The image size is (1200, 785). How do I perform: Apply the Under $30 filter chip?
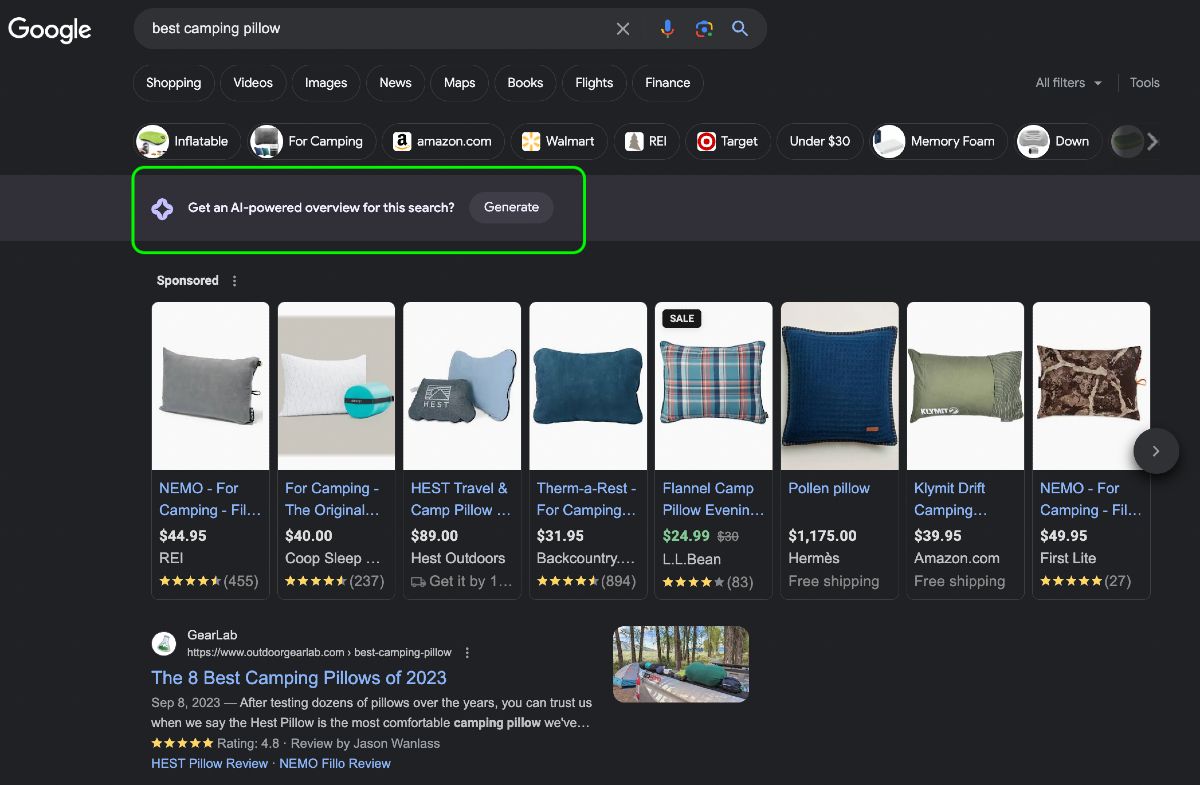820,141
